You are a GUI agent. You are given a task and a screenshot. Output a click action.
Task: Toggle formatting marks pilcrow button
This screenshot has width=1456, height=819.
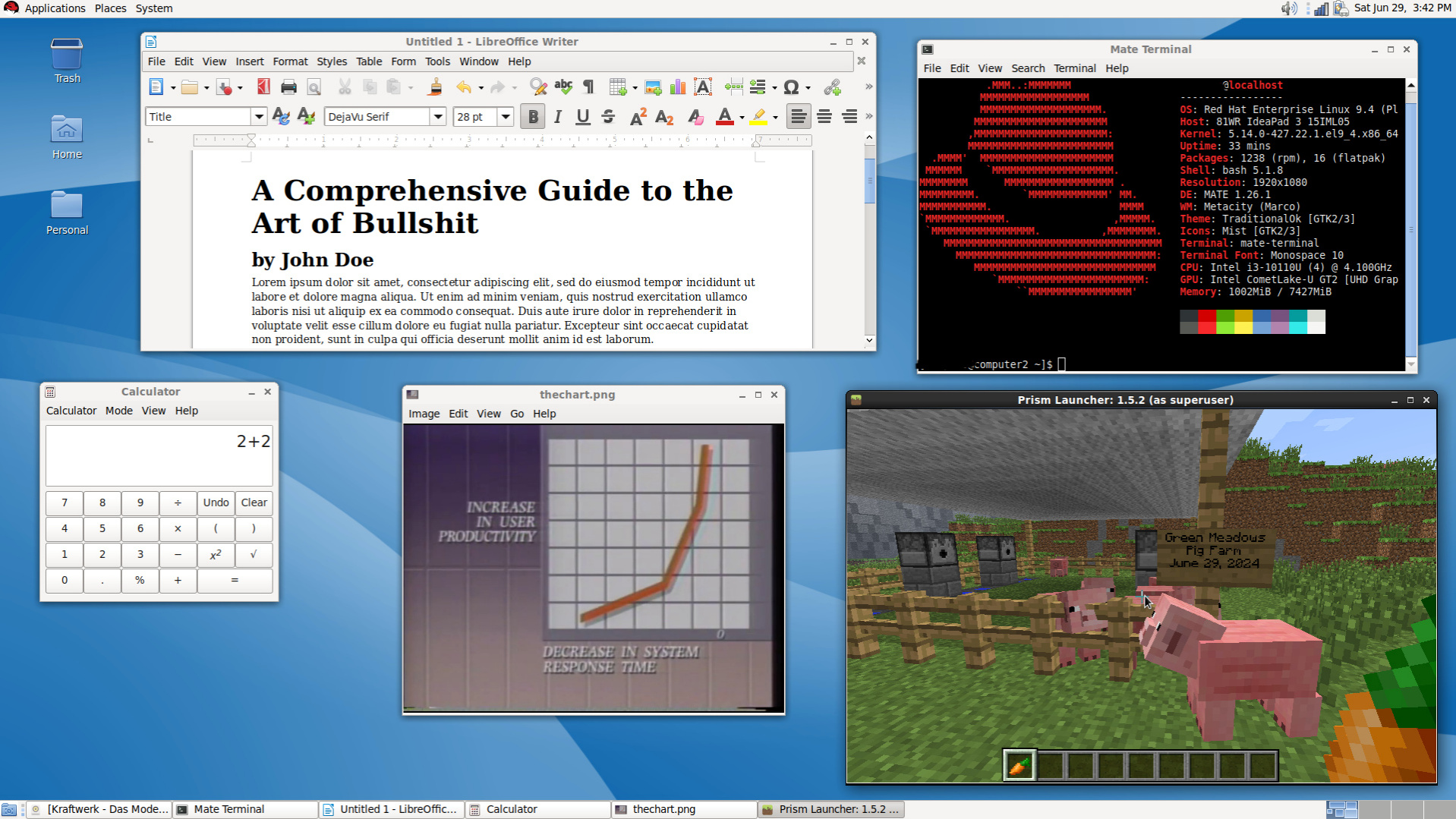point(588,87)
